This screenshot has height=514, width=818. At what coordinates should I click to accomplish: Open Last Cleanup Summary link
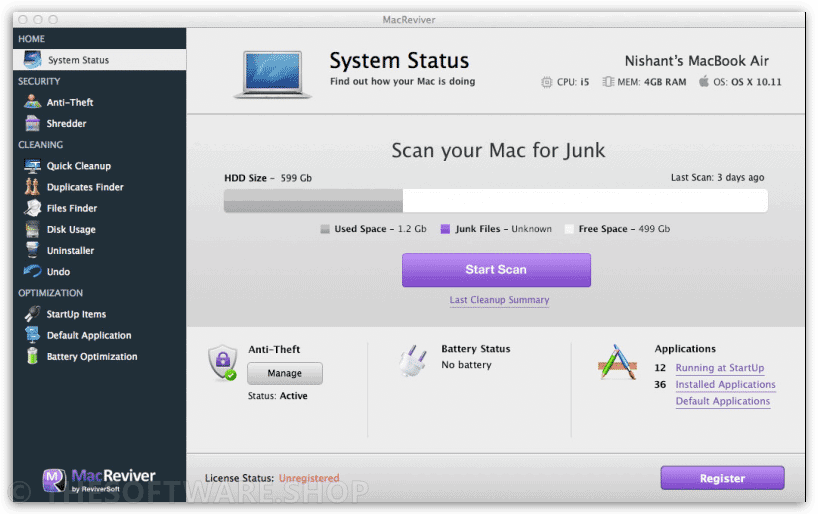pyautogui.click(x=499, y=300)
